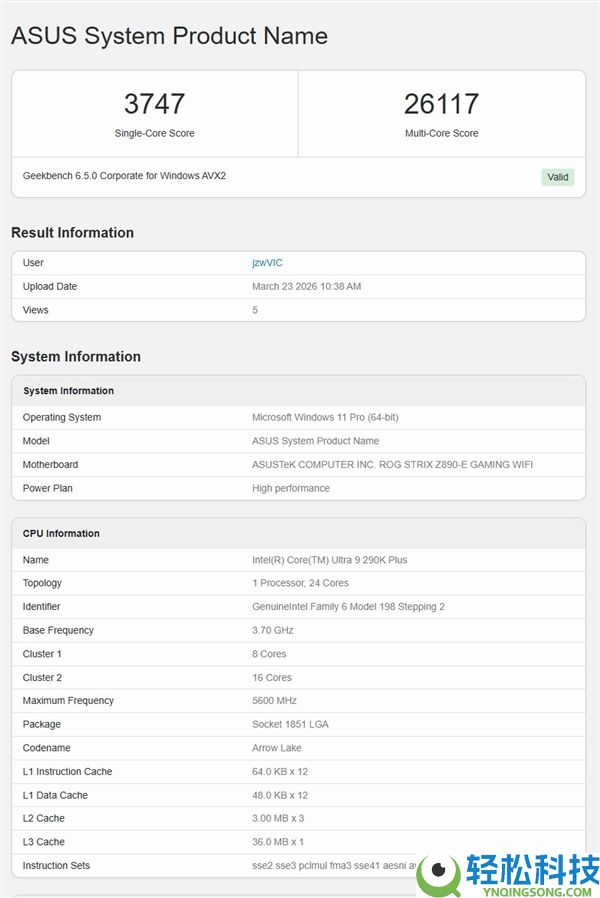Click the Cluster 1 value 8 Cores

click(x=269, y=654)
